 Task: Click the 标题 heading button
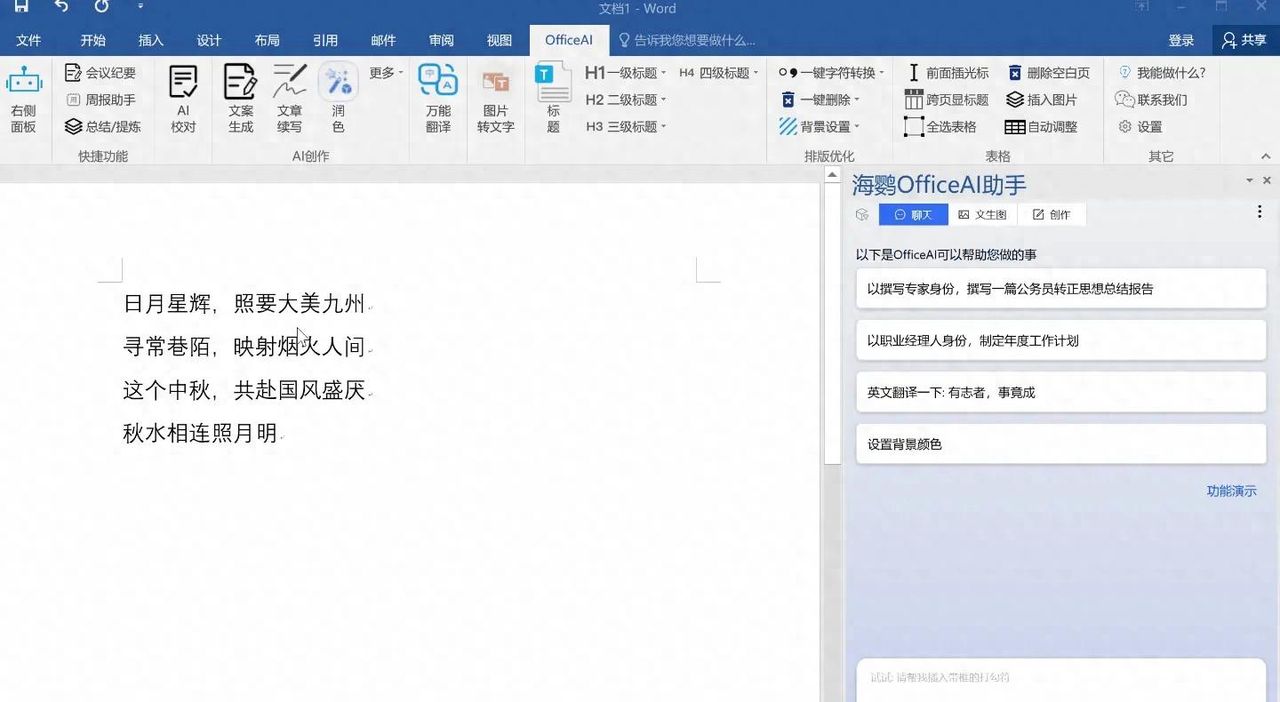(553, 100)
